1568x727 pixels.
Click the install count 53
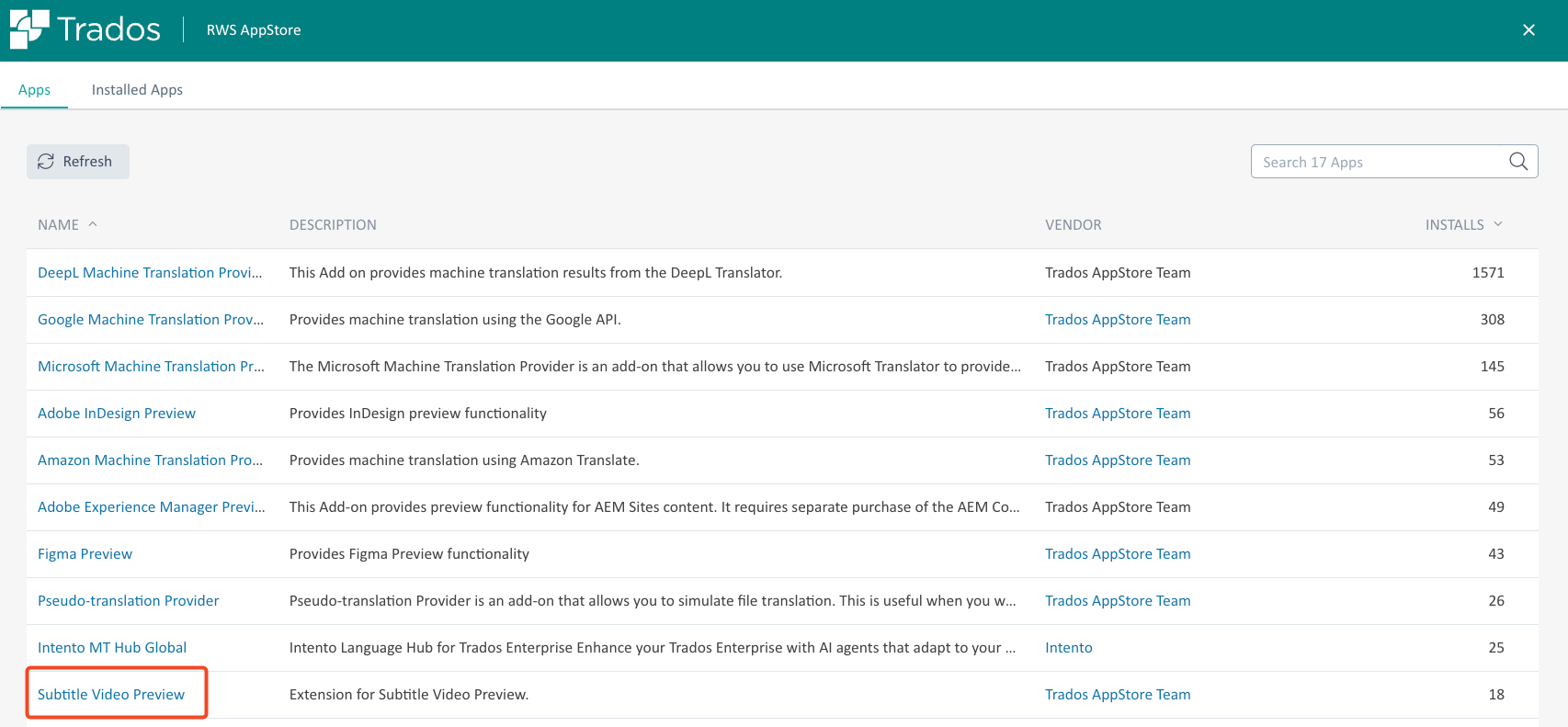[1496, 460]
